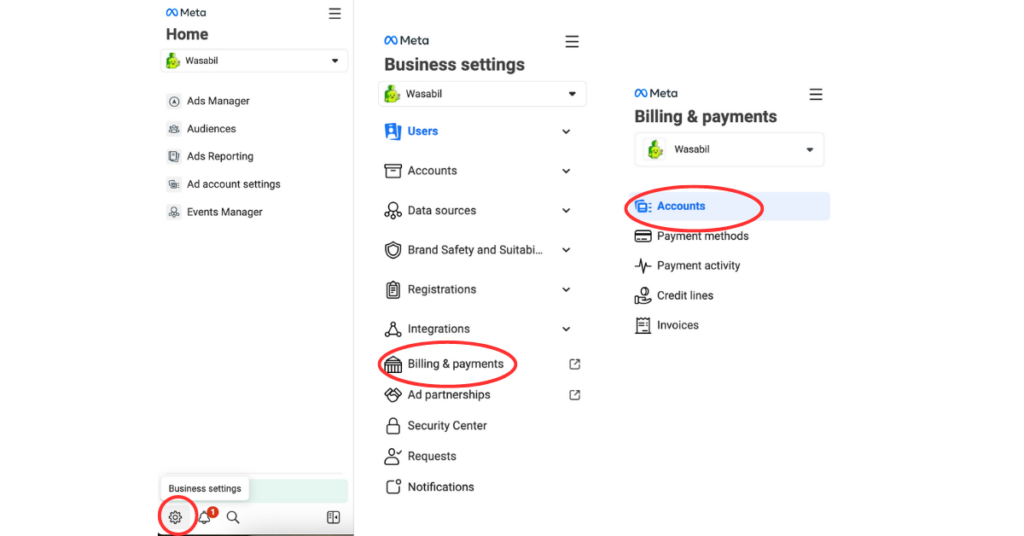Open the hamburger menu in the Home panel
This screenshot has width=1024, height=536.
coord(334,14)
